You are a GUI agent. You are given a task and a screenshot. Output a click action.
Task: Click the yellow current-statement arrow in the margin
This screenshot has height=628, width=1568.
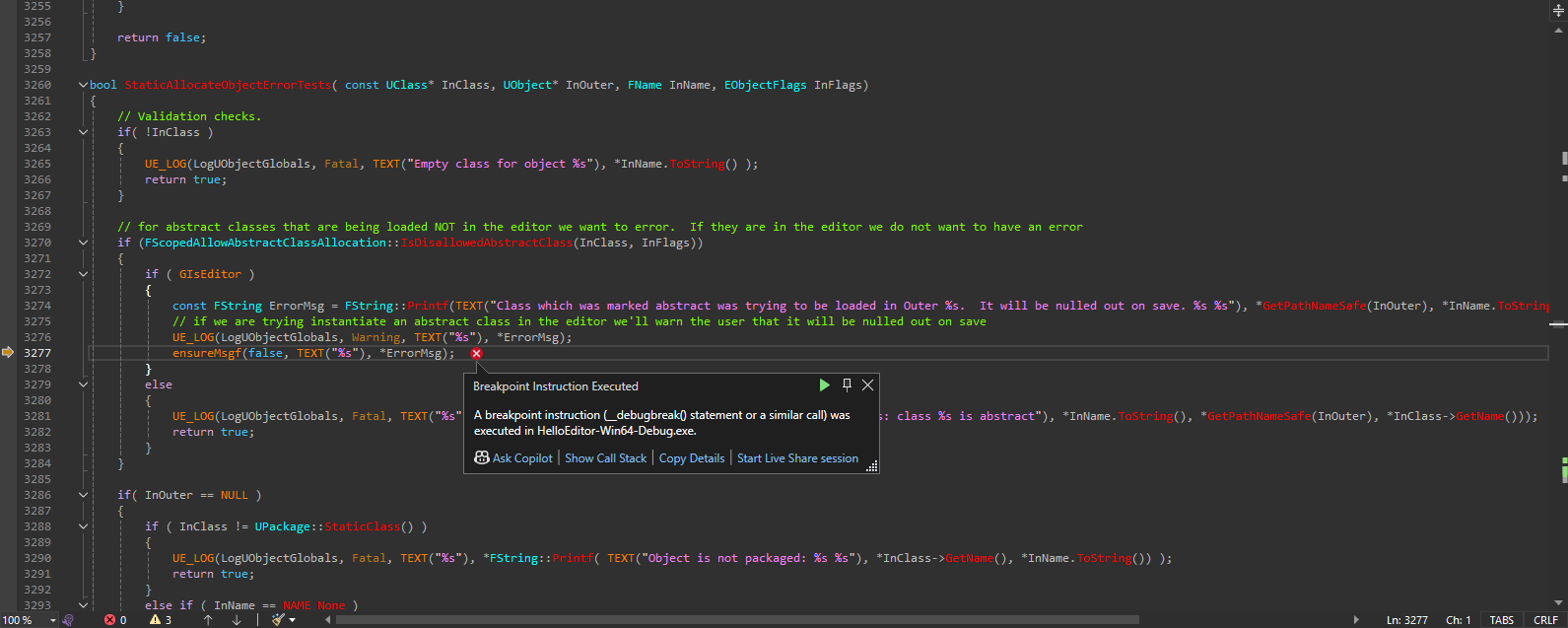[x=8, y=353]
